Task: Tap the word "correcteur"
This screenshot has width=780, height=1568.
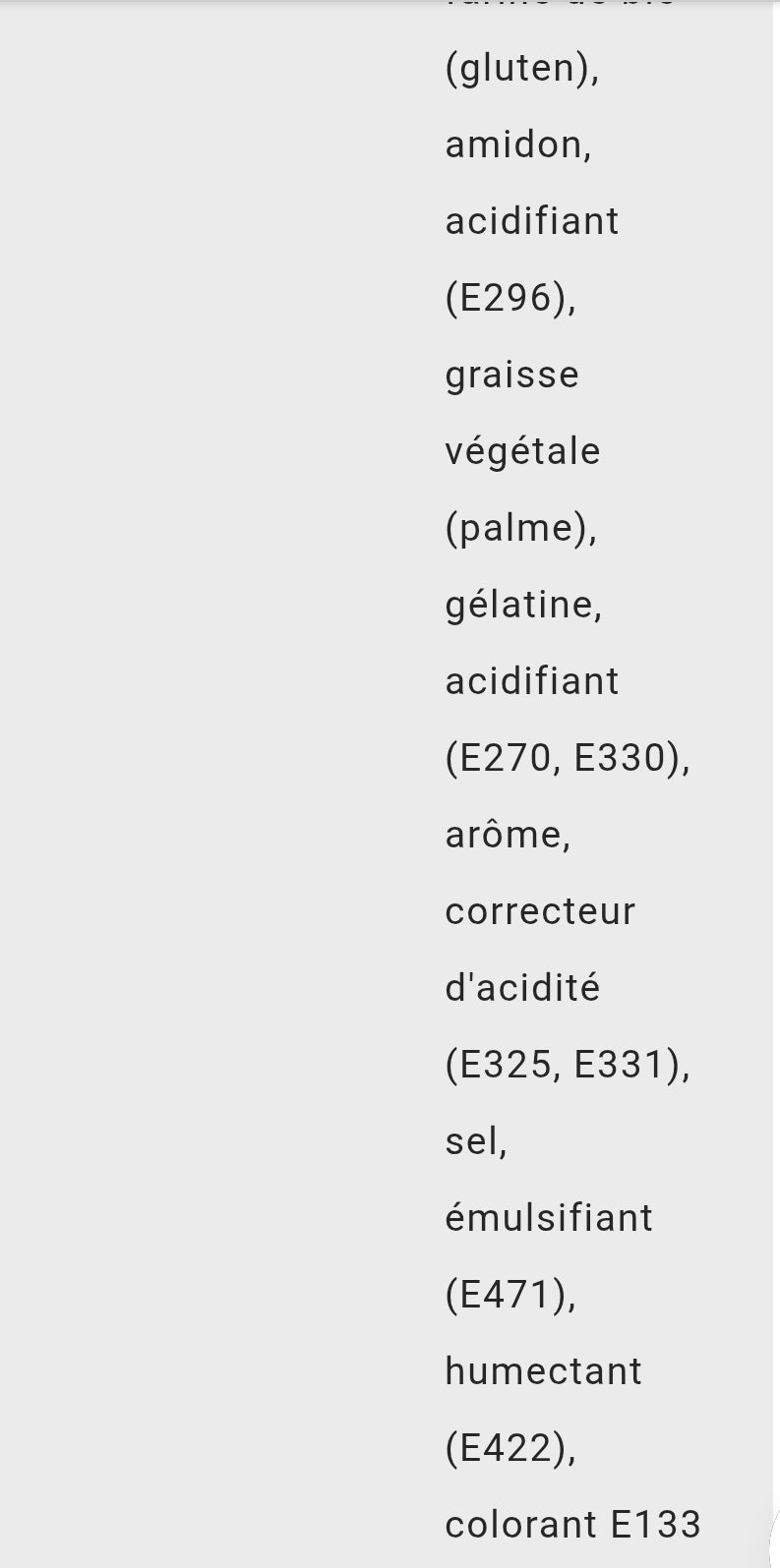Action: 540,911
